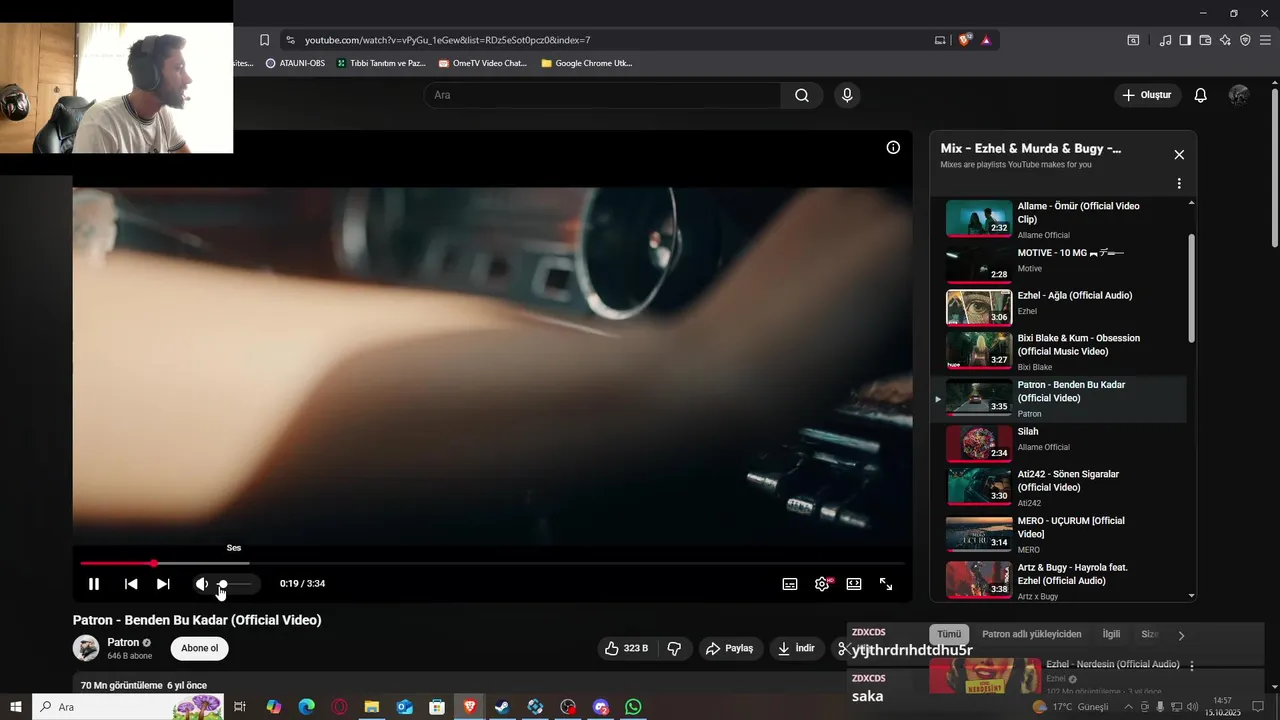
Task: Go to previous video in playlist
Action: click(x=131, y=584)
